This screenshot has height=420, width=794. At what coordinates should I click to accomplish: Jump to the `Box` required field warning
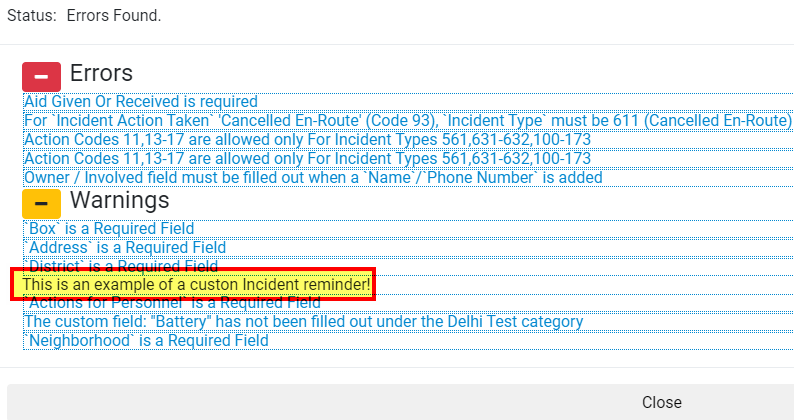[109, 228]
